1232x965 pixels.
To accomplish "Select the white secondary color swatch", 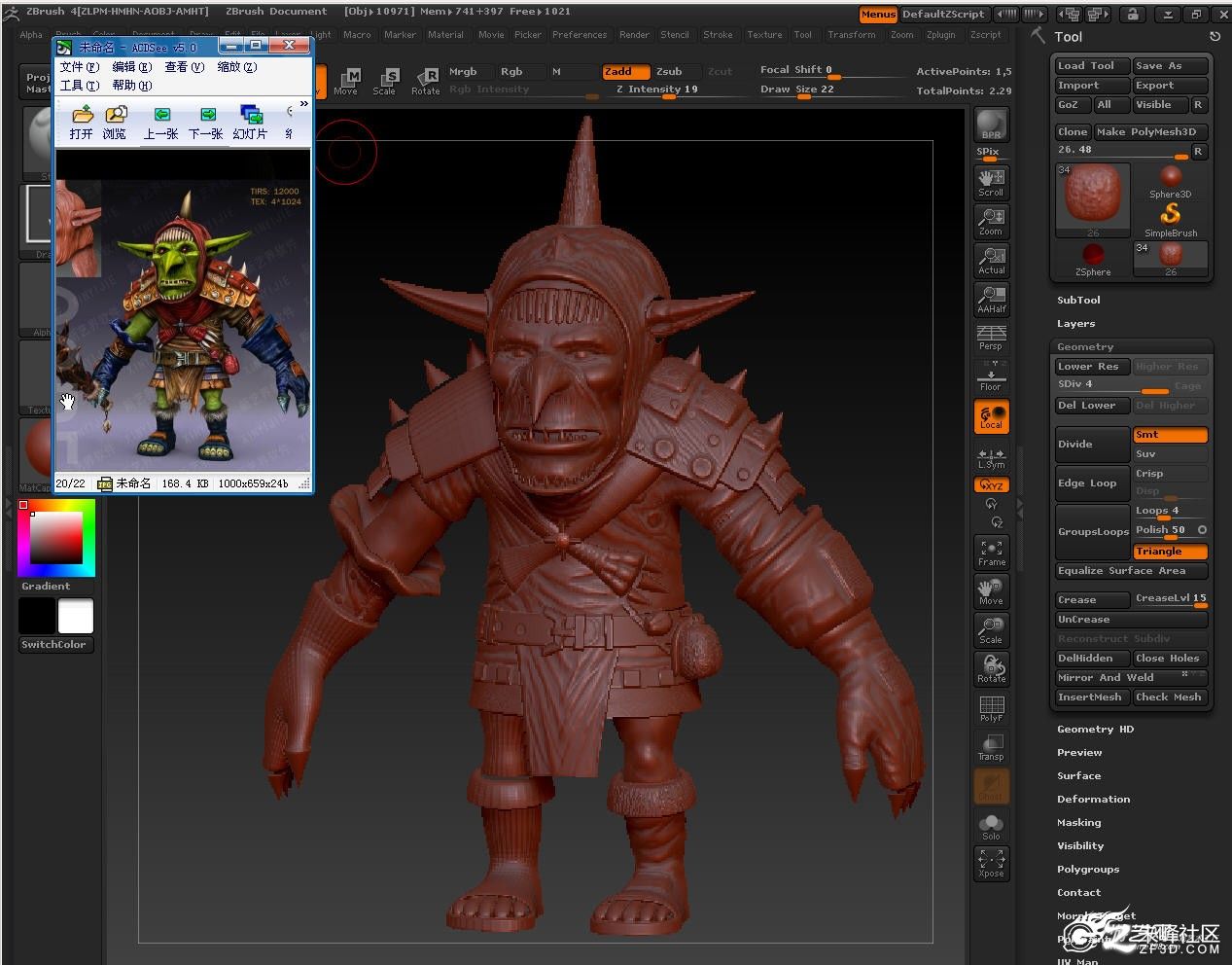I will click(76, 617).
